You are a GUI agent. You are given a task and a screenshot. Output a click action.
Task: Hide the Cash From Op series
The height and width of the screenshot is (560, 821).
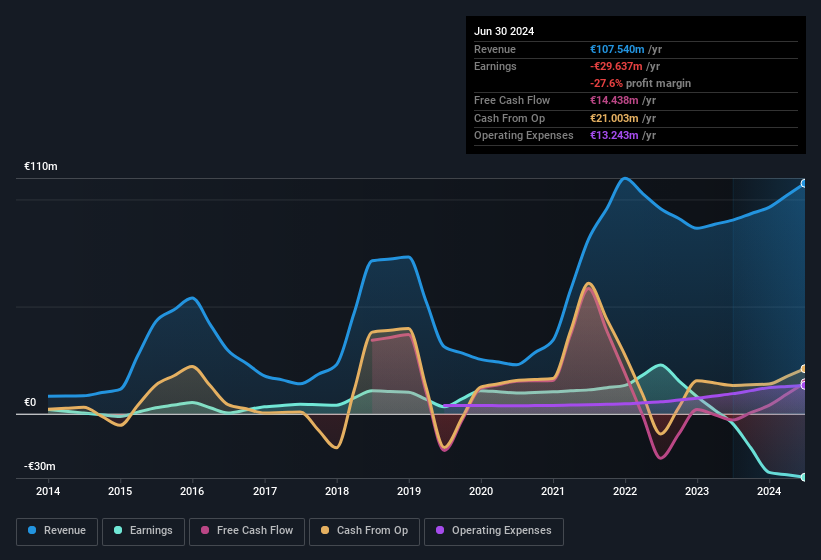coord(364,531)
